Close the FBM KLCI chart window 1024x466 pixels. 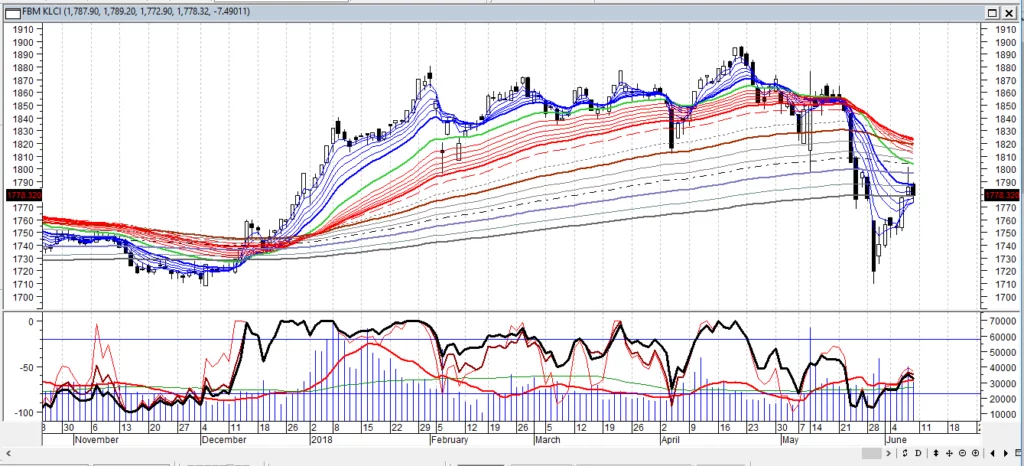coord(1010,12)
